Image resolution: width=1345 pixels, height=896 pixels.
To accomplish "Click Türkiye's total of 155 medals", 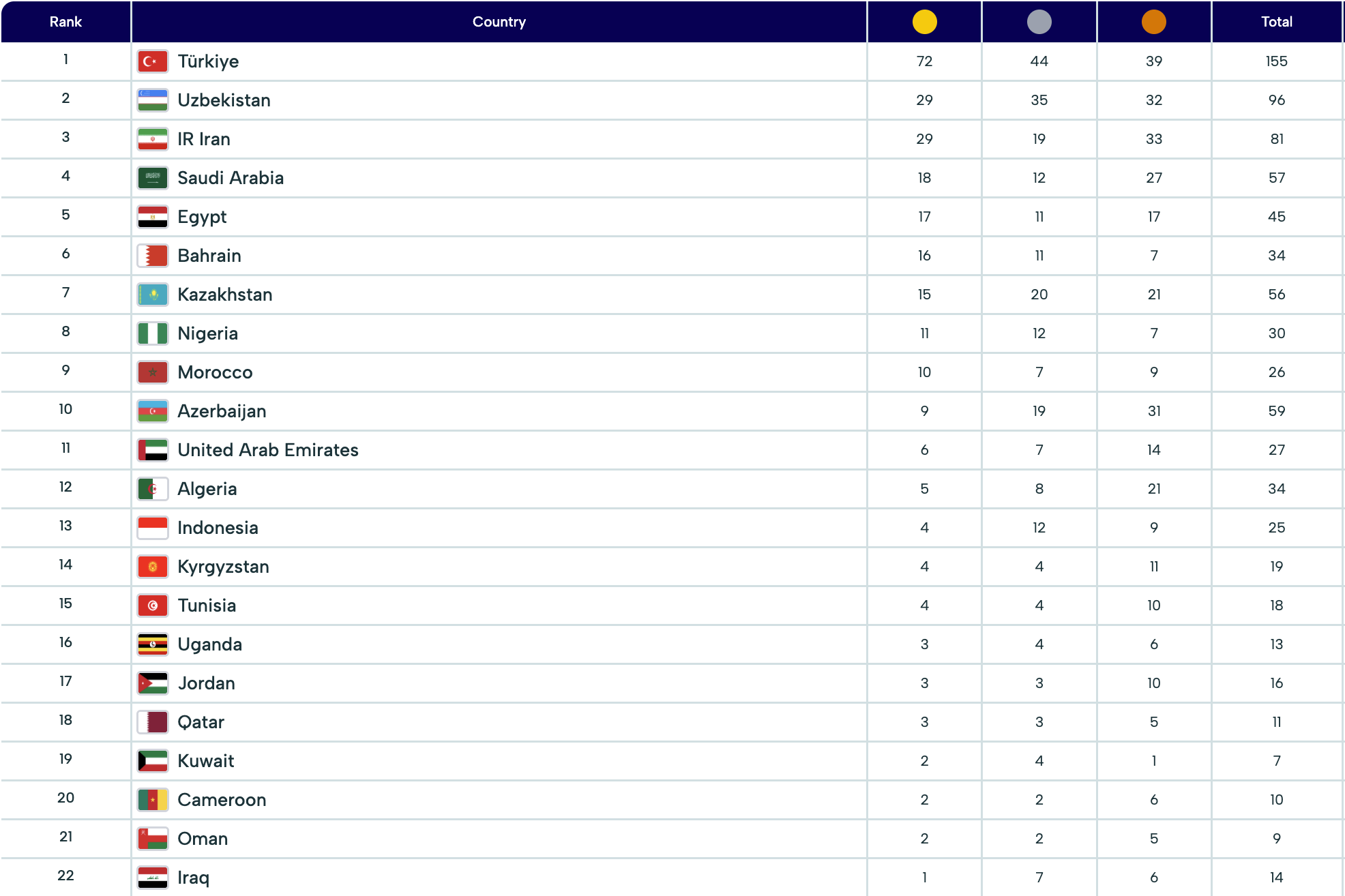I will 1276,61.
